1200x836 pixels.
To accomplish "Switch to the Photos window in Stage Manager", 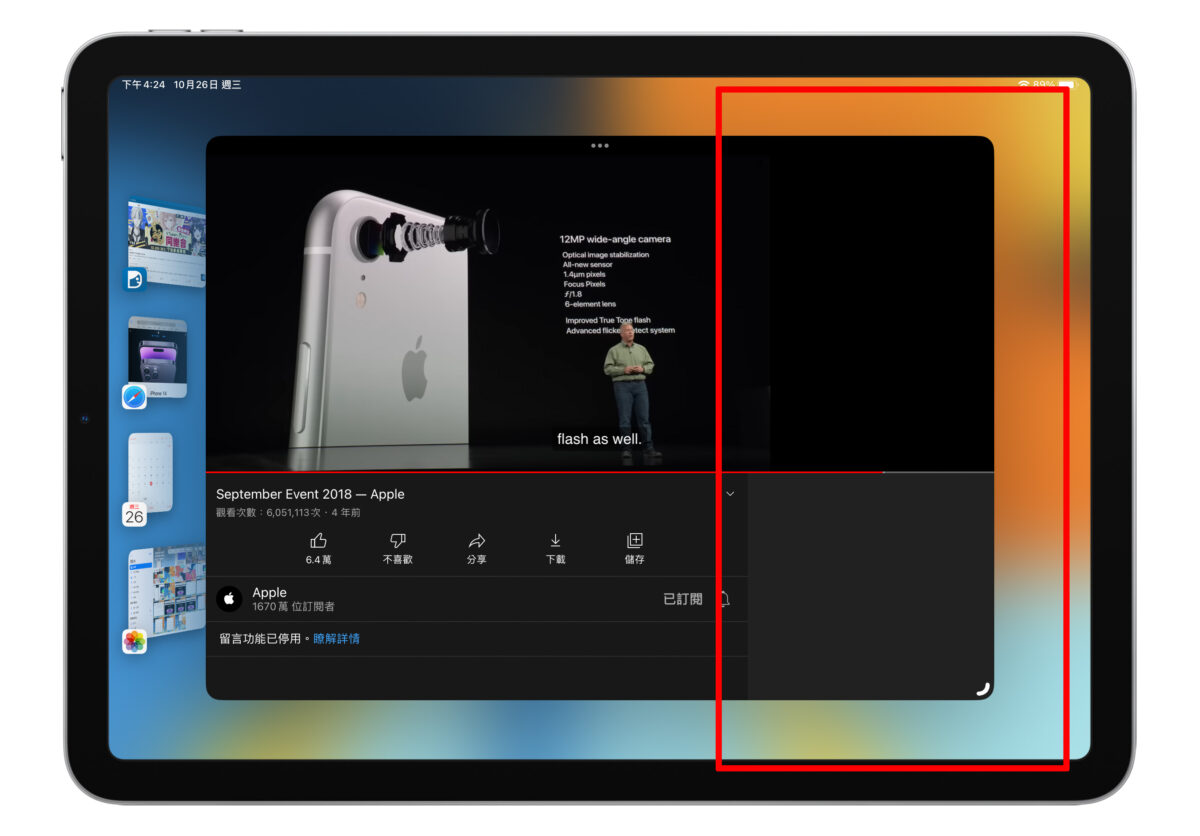I will [166, 592].
